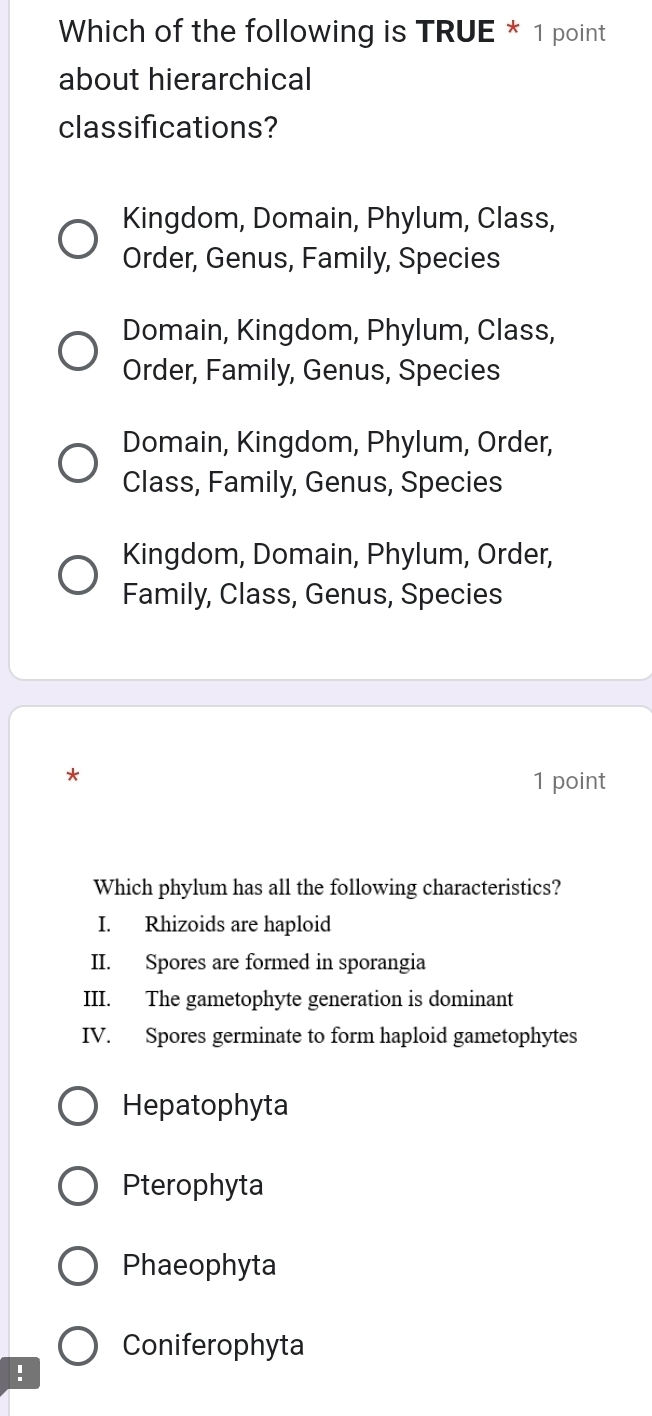Image resolution: width=652 pixels, height=1416 pixels.
Task: Click the Coniferophyta answer label text
Action: pos(212,1345)
